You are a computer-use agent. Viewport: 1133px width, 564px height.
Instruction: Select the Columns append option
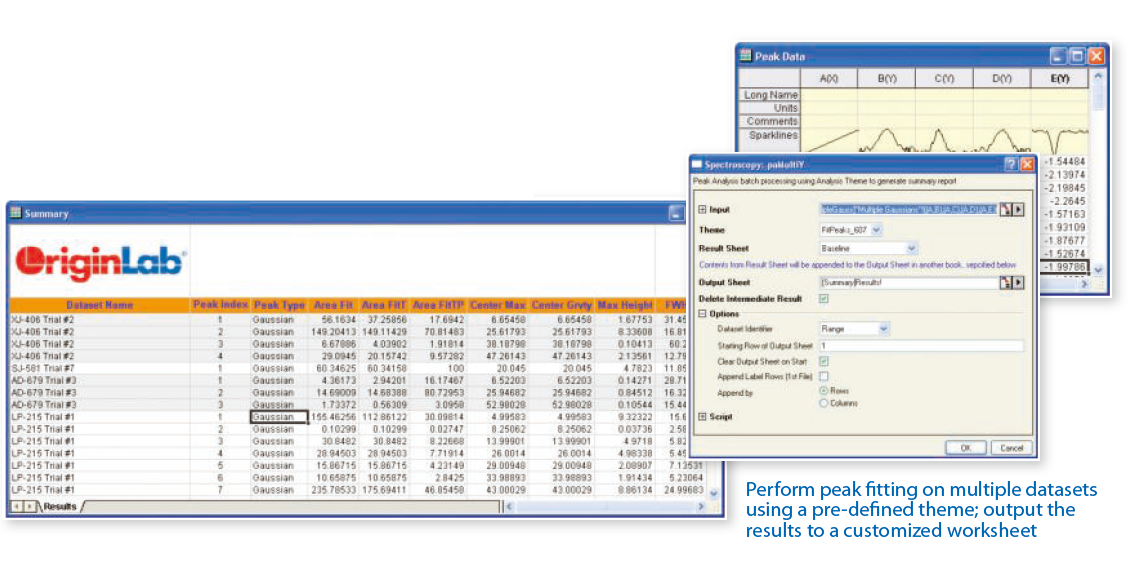(x=824, y=404)
